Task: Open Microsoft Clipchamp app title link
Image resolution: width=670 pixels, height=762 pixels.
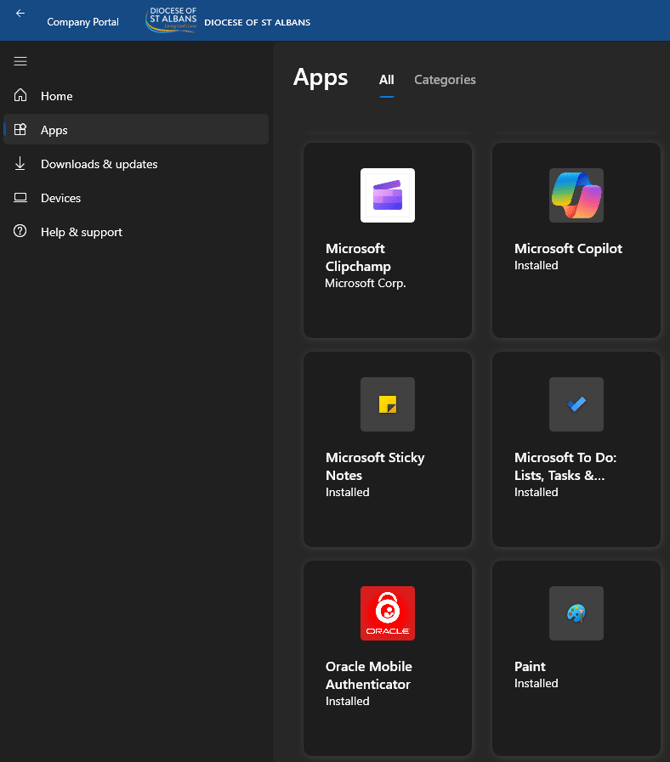Action: point(358,257)
